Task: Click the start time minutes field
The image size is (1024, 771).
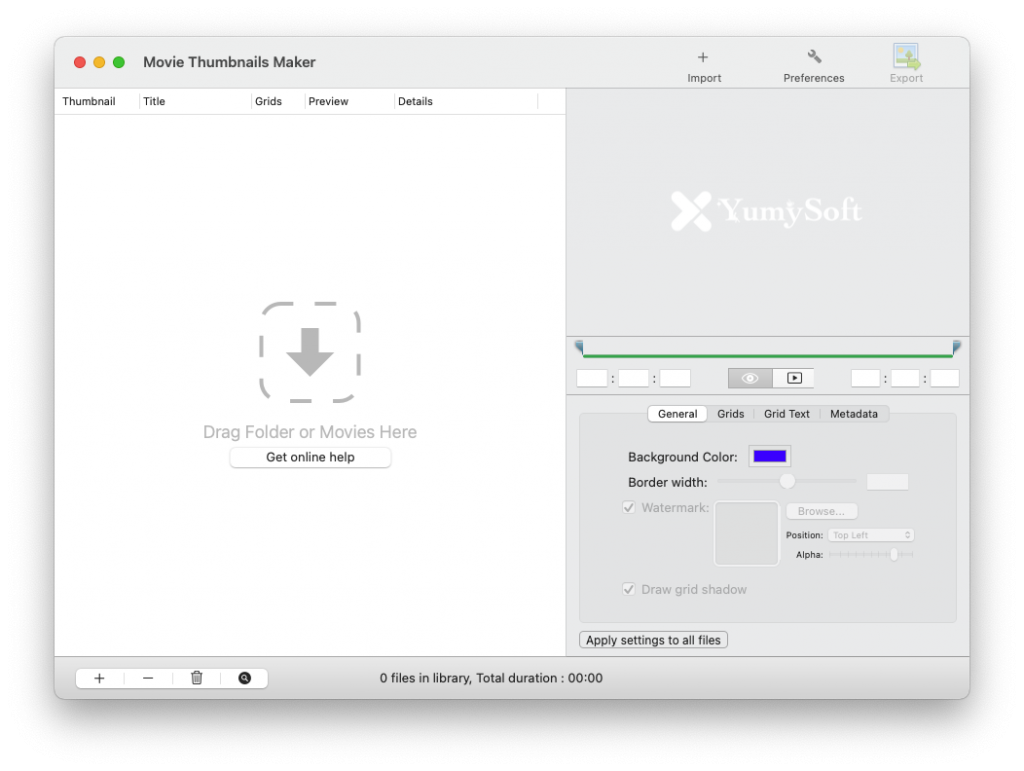Action: pyautogui.click(x=633, y=379)
